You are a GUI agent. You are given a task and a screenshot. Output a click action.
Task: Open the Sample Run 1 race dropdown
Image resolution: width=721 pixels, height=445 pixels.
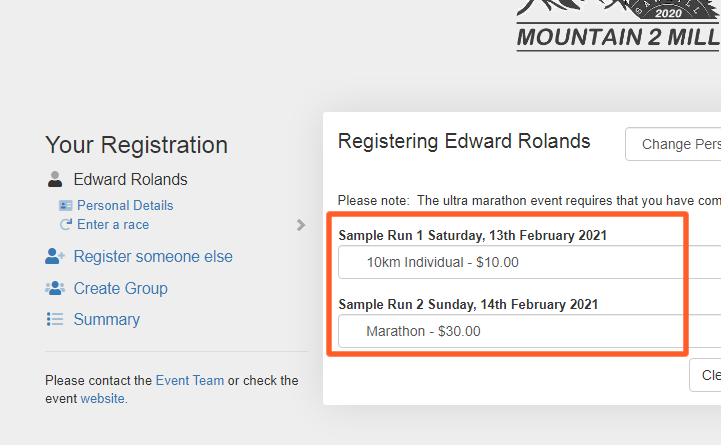click(528, 263)
